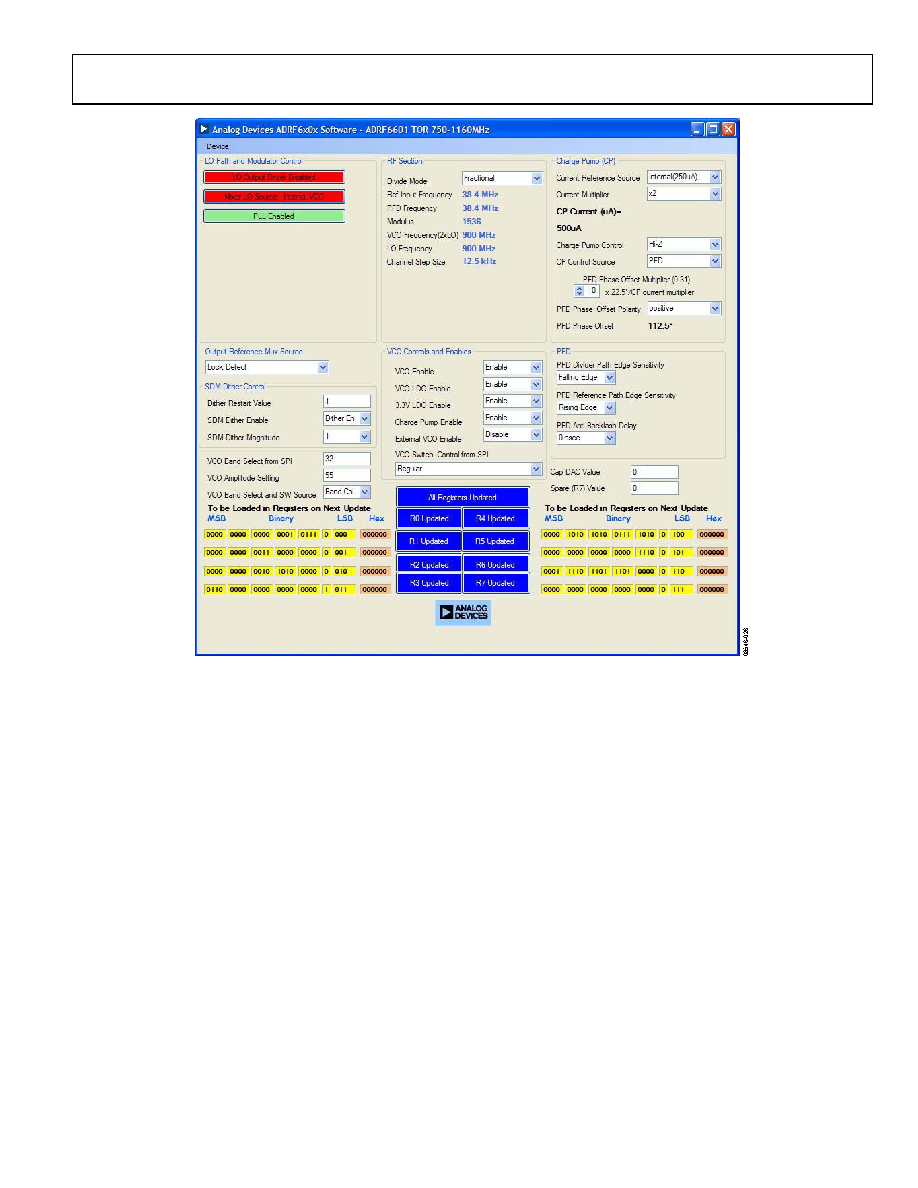The height and width of the screenshot is (1188, 918).
Task: Click the R3 Updated button
Action: [x=429, y=583]
